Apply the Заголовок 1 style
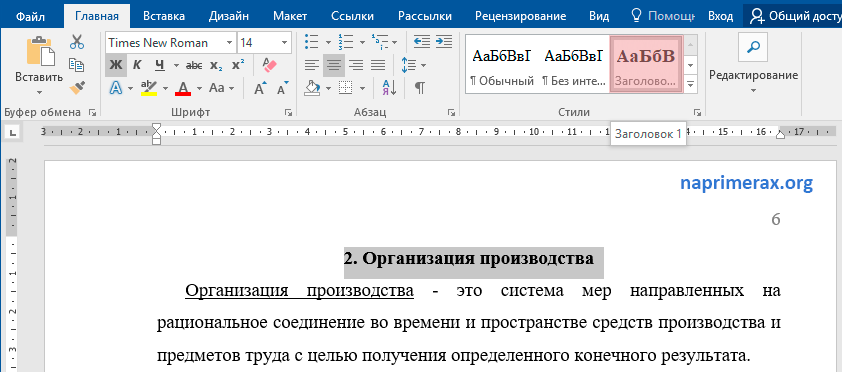The height and width of the screenshot is (372, 842). (x=646, y=64)
